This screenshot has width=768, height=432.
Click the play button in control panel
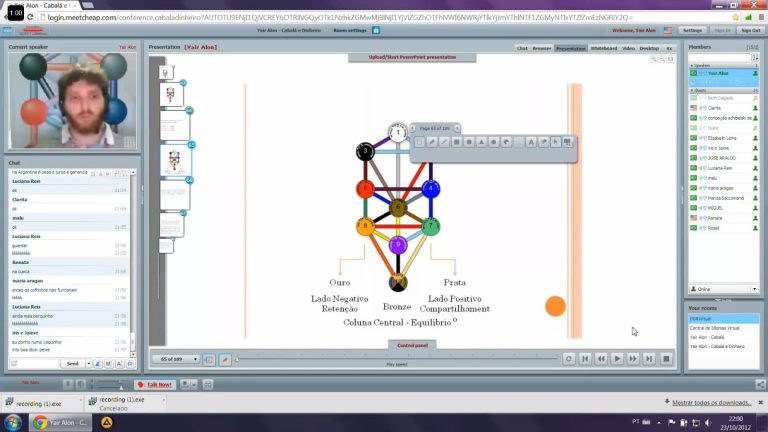coord(617,359)
